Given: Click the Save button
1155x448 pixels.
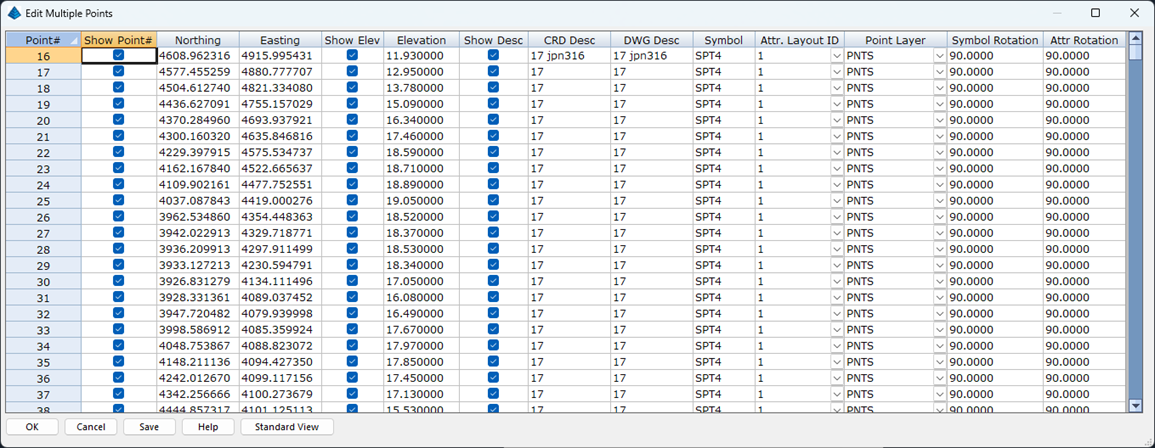Looking at the screenshot, I should click(150, 427).
